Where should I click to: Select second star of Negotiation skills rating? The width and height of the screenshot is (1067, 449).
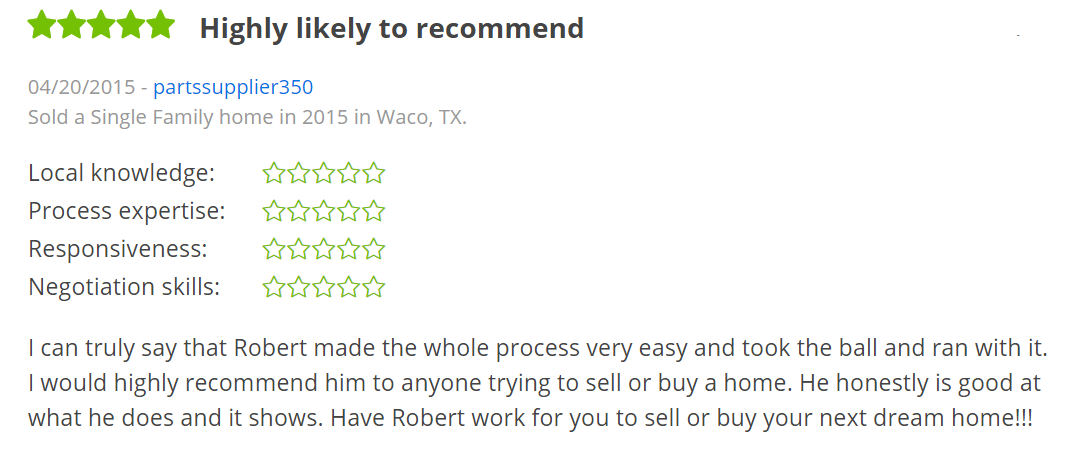(x=299, y=287)
